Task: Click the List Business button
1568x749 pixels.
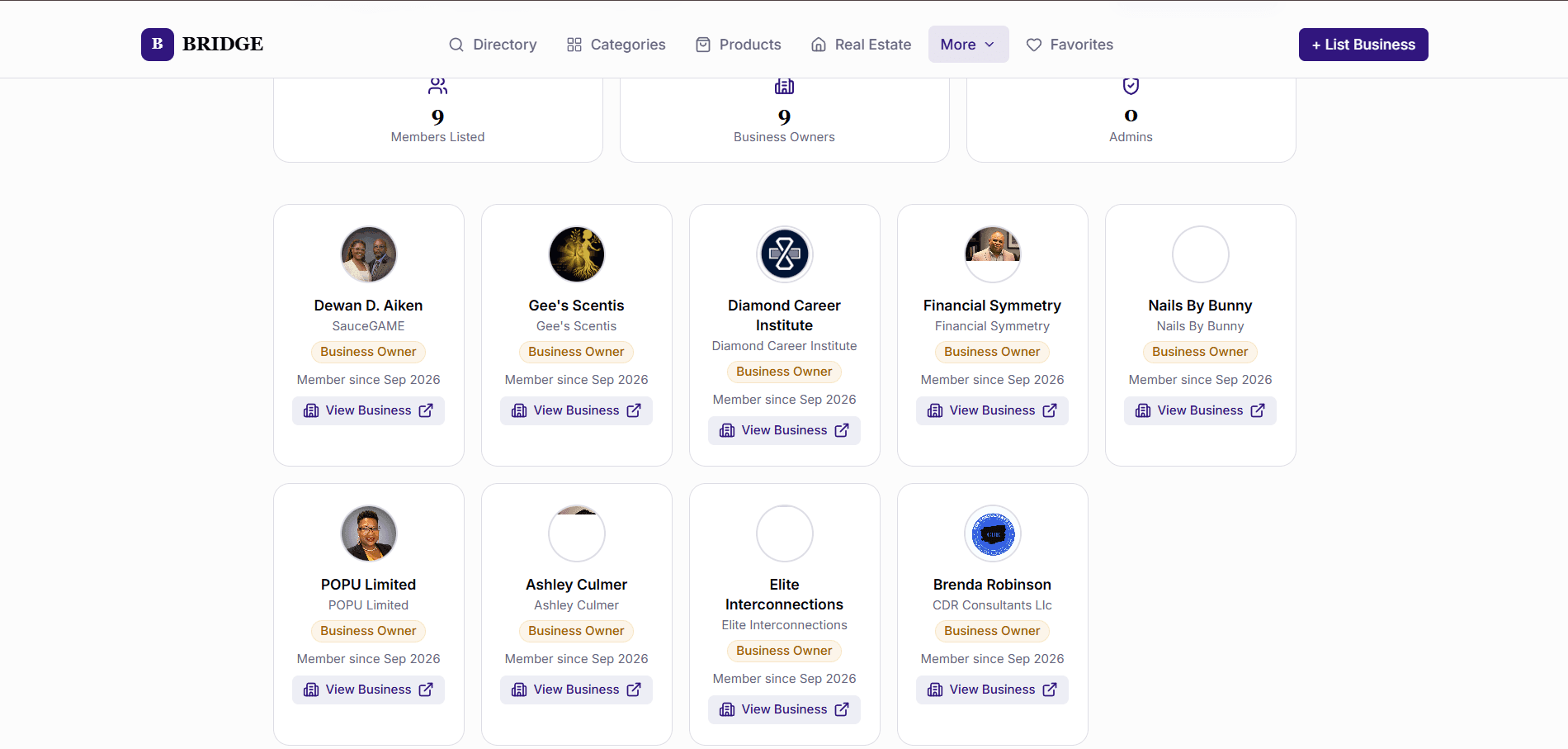Action: pos(1363,45)
